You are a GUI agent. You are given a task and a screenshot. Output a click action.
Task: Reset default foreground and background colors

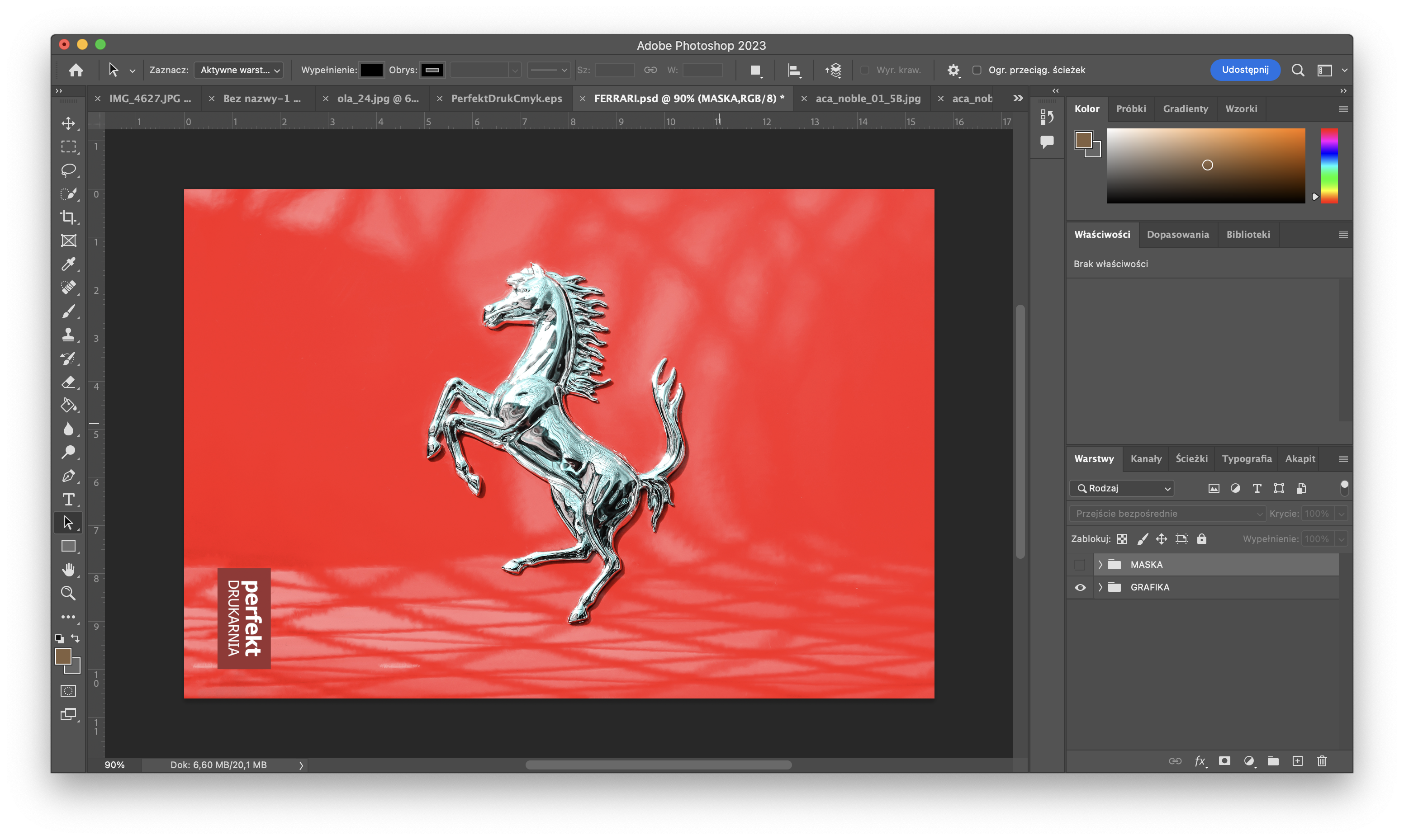(x=59, y=638)
